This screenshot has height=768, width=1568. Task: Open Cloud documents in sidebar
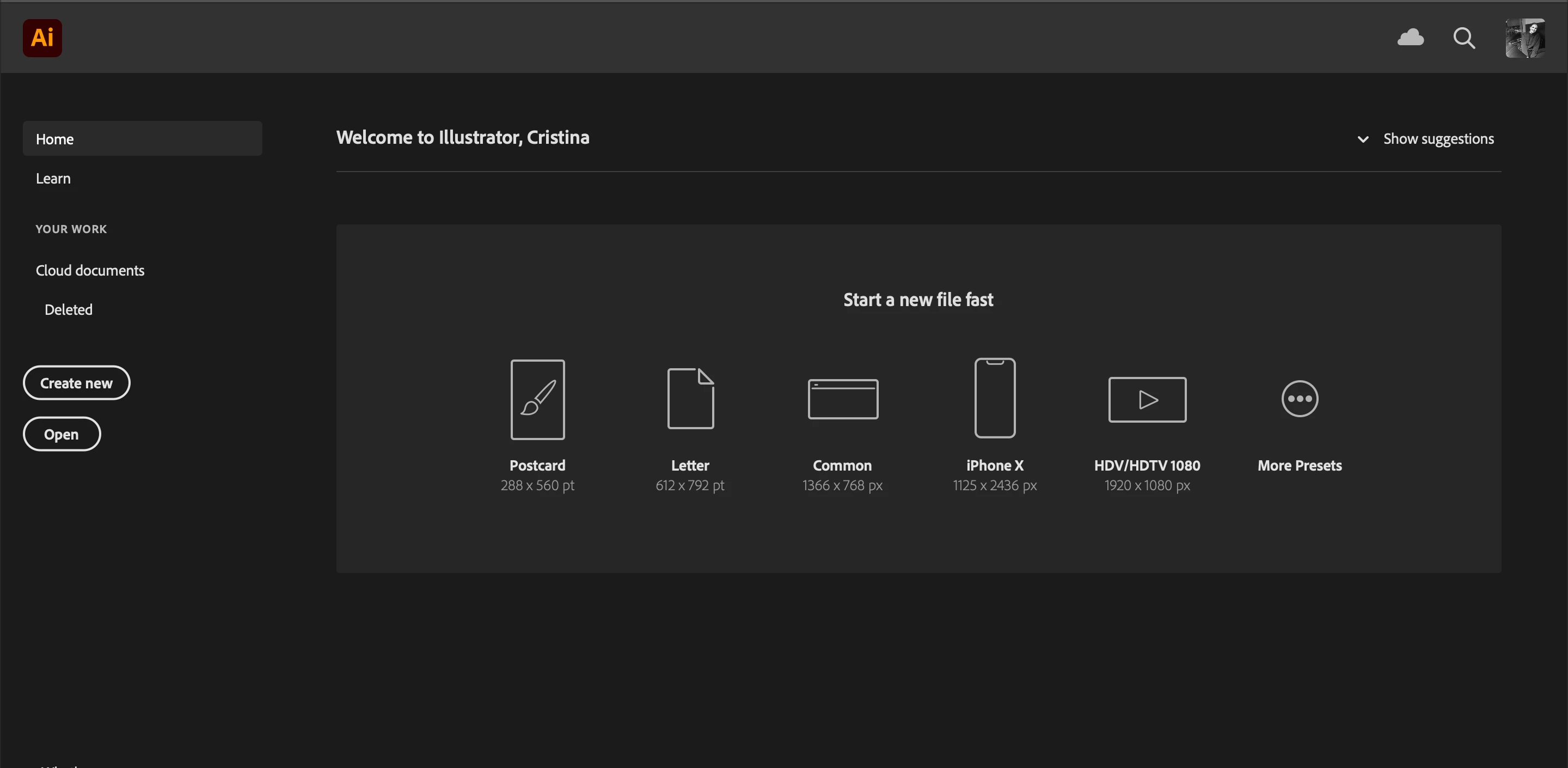click(x=90, y=270)
